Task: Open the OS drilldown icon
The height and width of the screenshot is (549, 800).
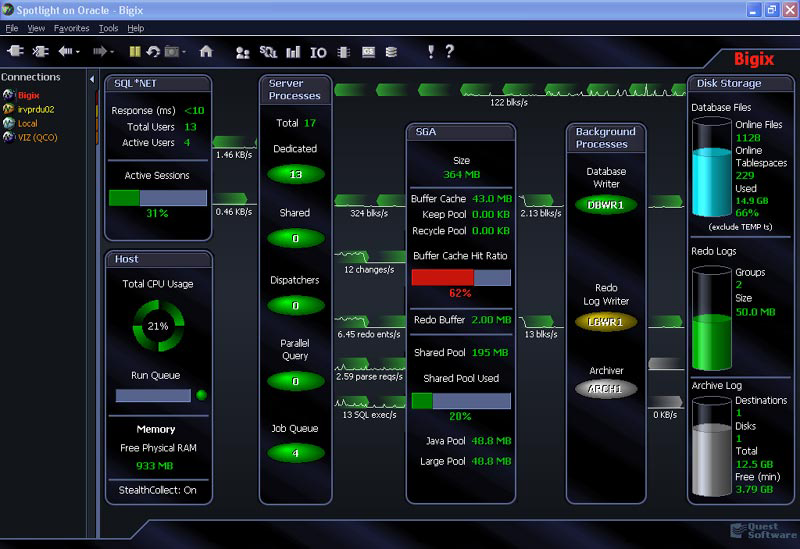Action: (368, 52)
